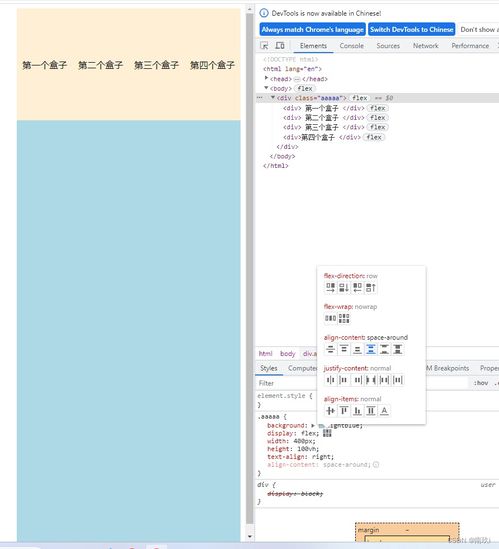Set flex-wrap to nowrap
The height and width of the screenshot is (549, 499).
click(x=330, y=318)
